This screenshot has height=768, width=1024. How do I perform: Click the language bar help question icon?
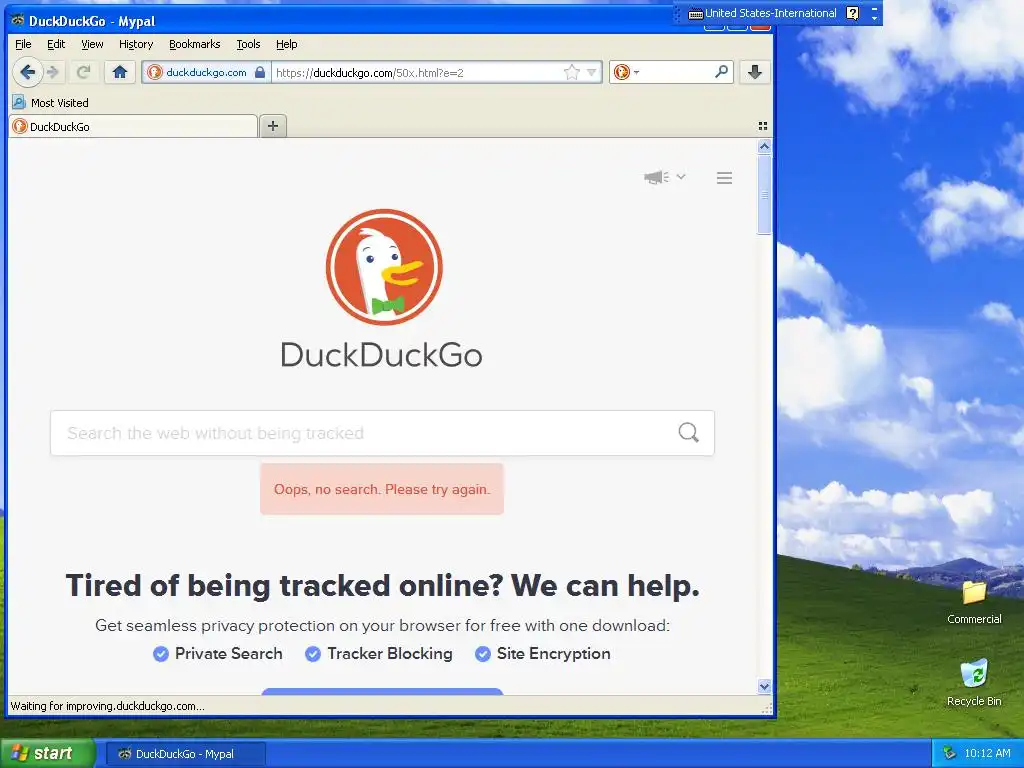click(852, 13)
